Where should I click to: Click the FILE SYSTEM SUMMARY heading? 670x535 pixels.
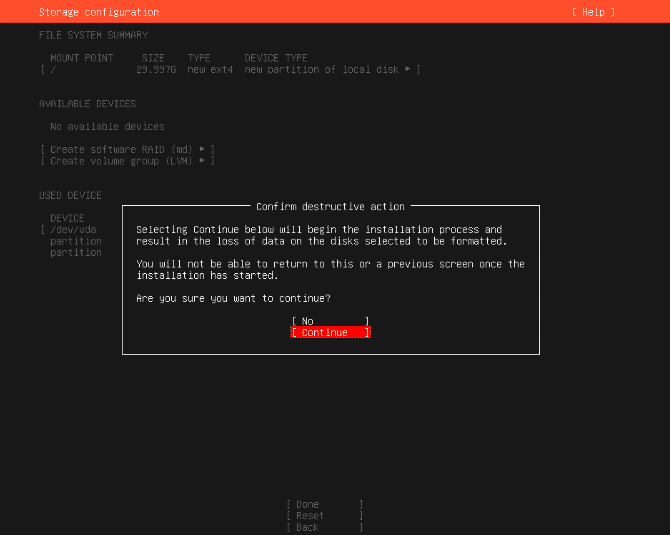(x=93, y=35)
